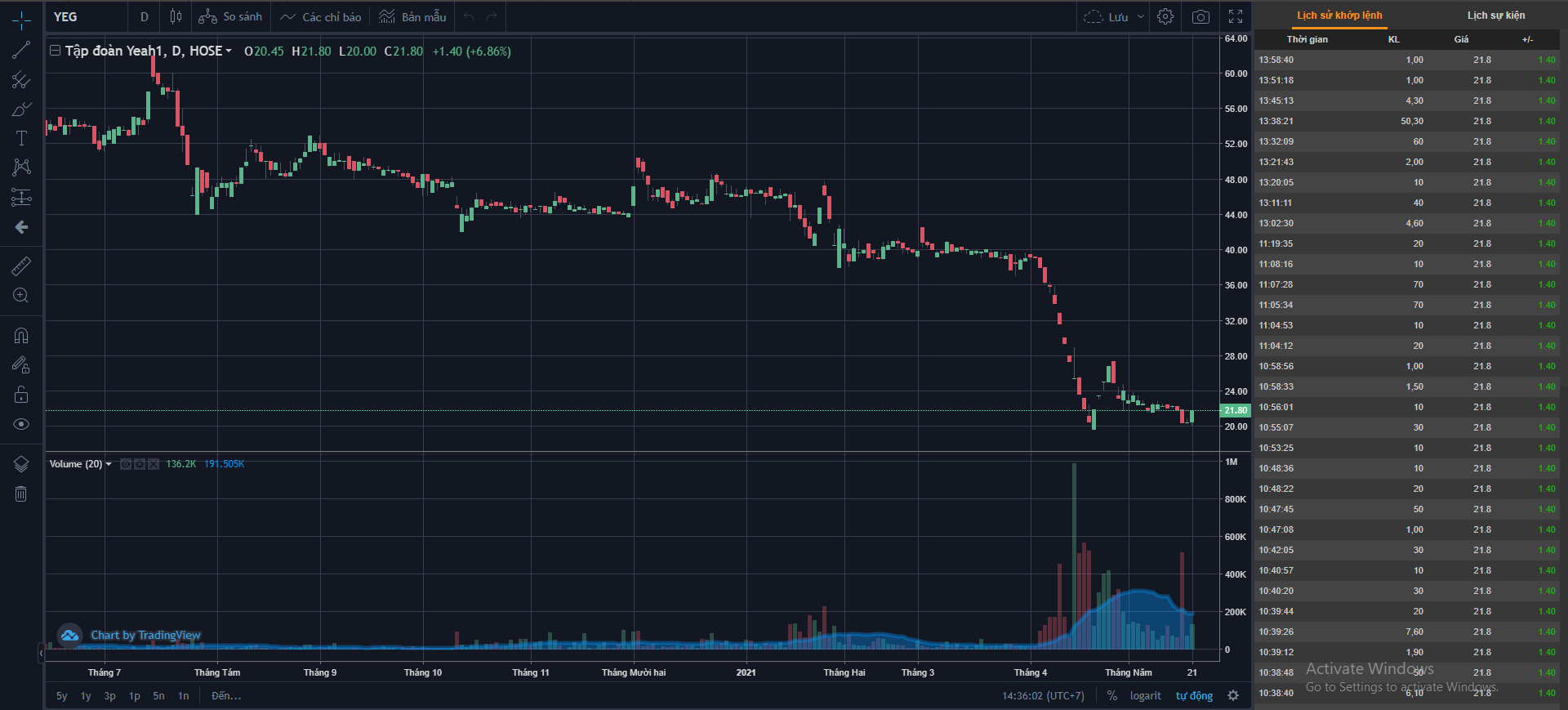
Task: Click the trash icon to remove drawings
Action: [x=21, y=493]
